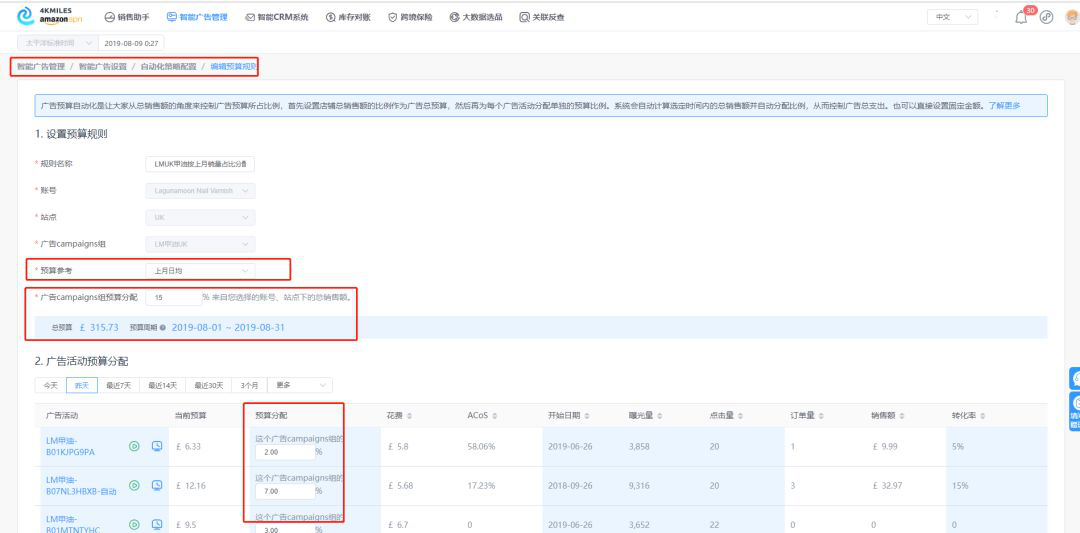Sort by 转化率 column arrows

pos(982,416)
